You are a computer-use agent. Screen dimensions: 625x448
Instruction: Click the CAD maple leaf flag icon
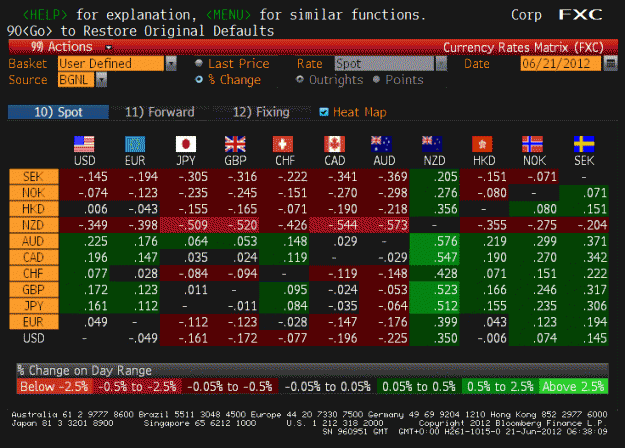pos(334,144)
